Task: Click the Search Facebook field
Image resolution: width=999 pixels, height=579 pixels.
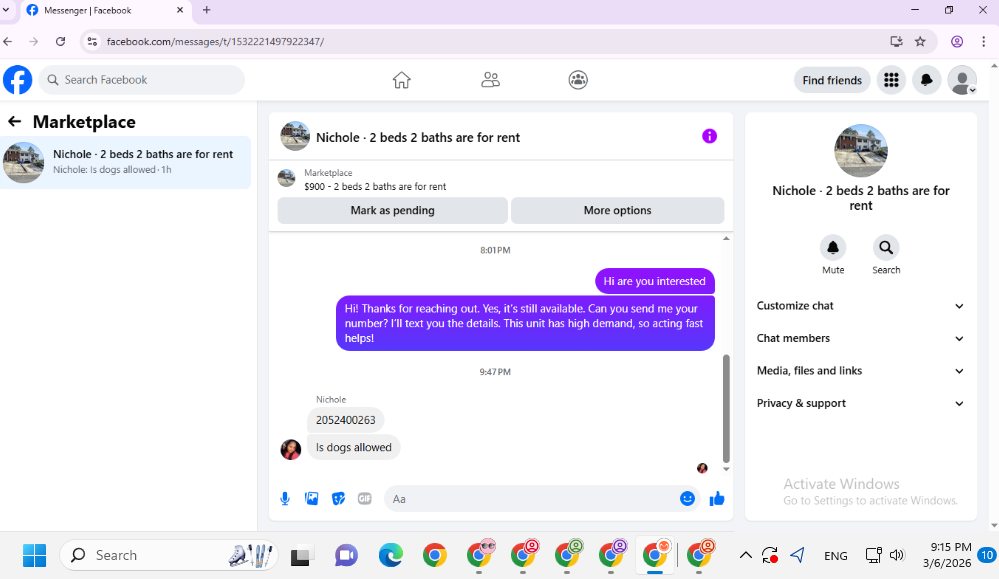Action: (x=142, y=80)
